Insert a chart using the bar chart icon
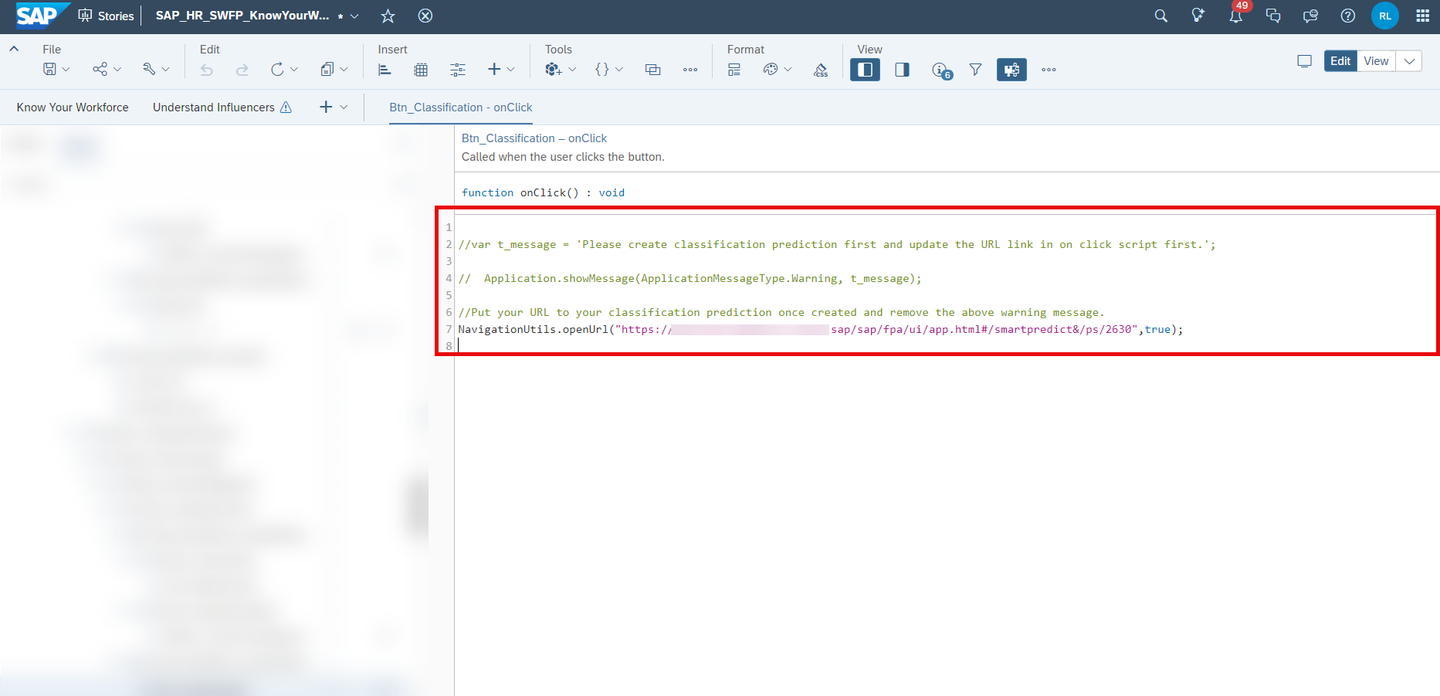Image resolution: width=1440 pixels, height=696 pixels. tap(385, 70)
